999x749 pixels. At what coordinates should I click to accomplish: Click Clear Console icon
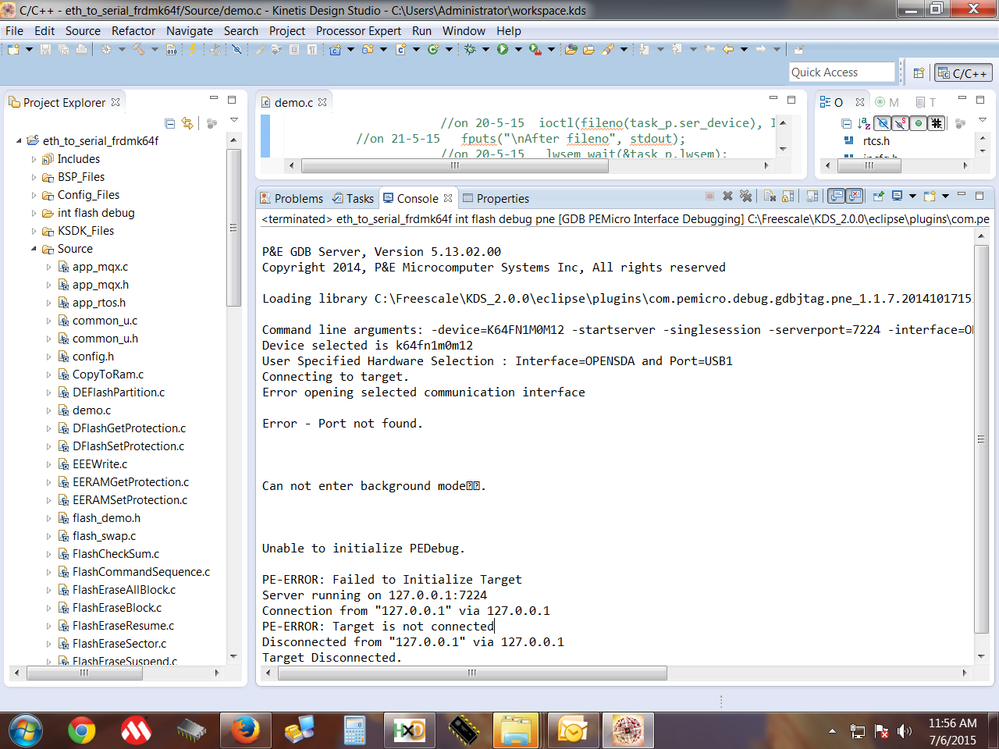click(770, 197)
